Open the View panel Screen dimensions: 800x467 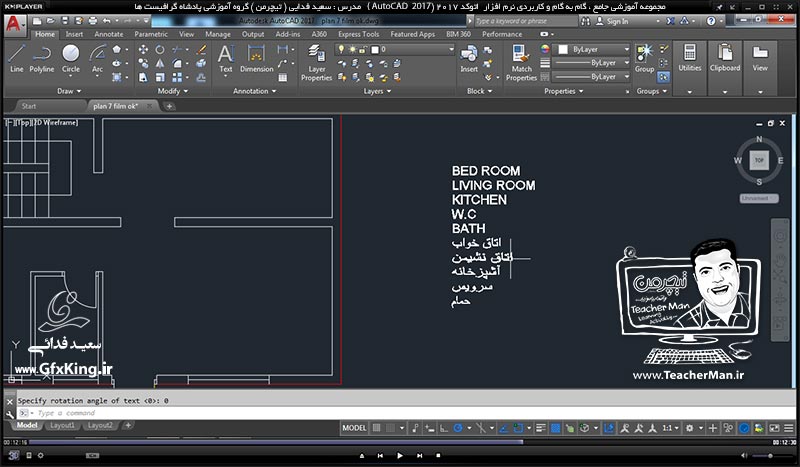(x=760, y=57)
